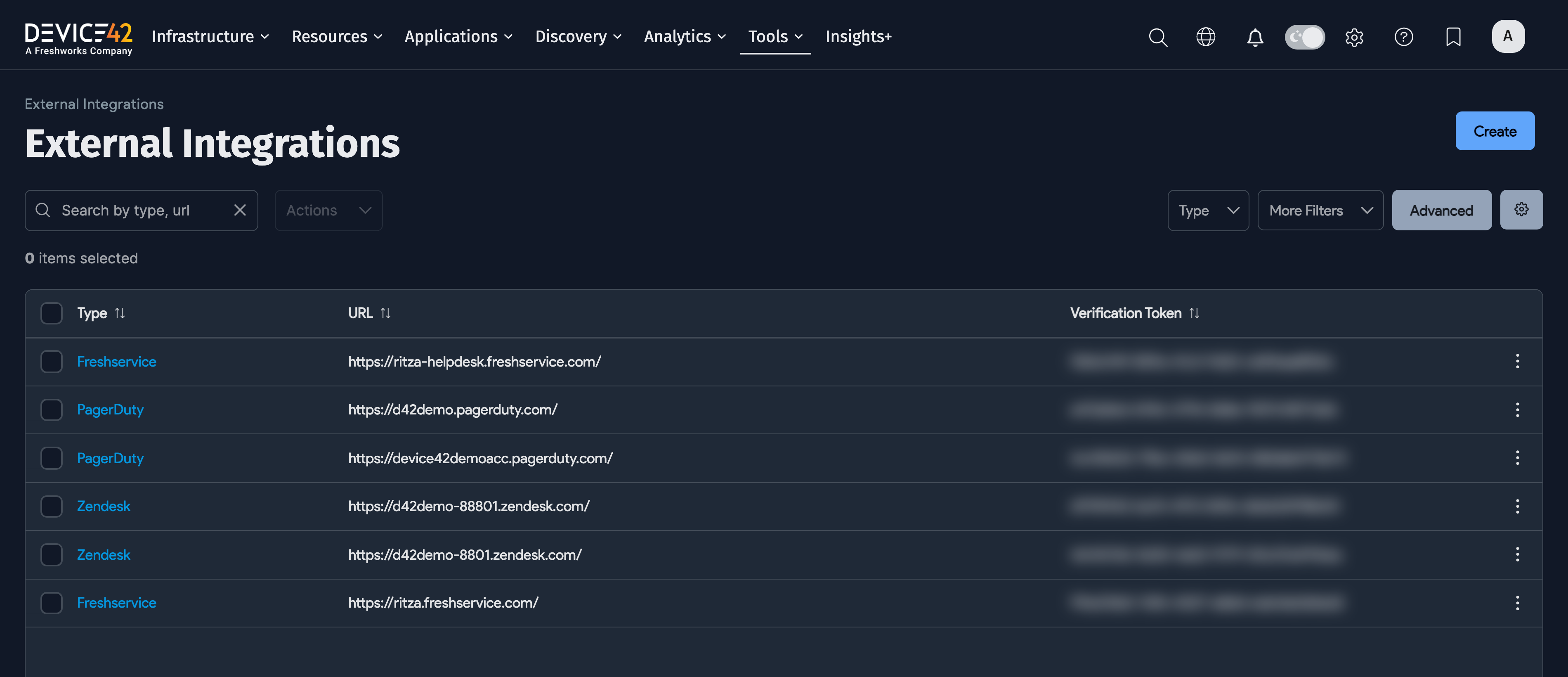
Task: Open user avatar 'A' menu
Action: pos(1508,36)
